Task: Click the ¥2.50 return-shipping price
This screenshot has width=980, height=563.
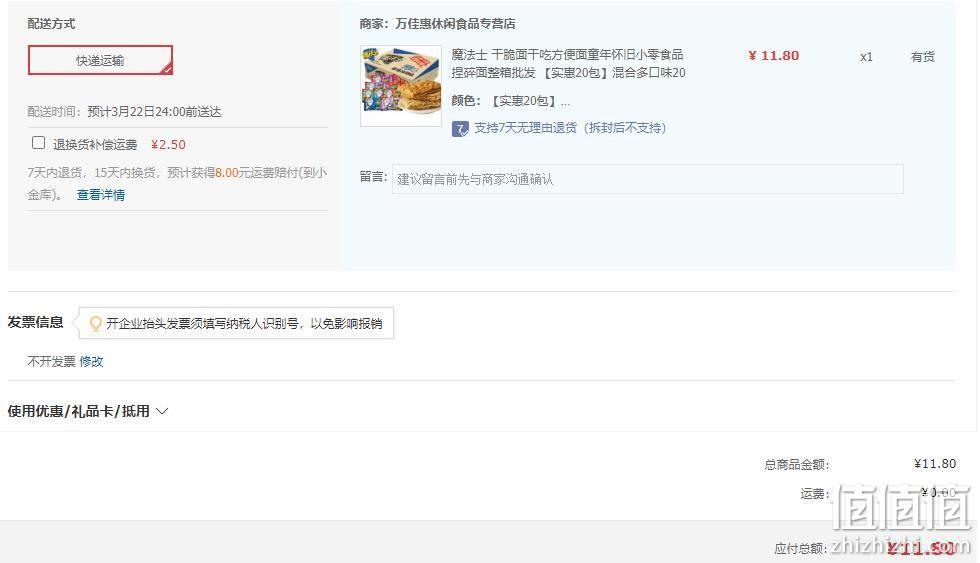Action: coord(168,144)
